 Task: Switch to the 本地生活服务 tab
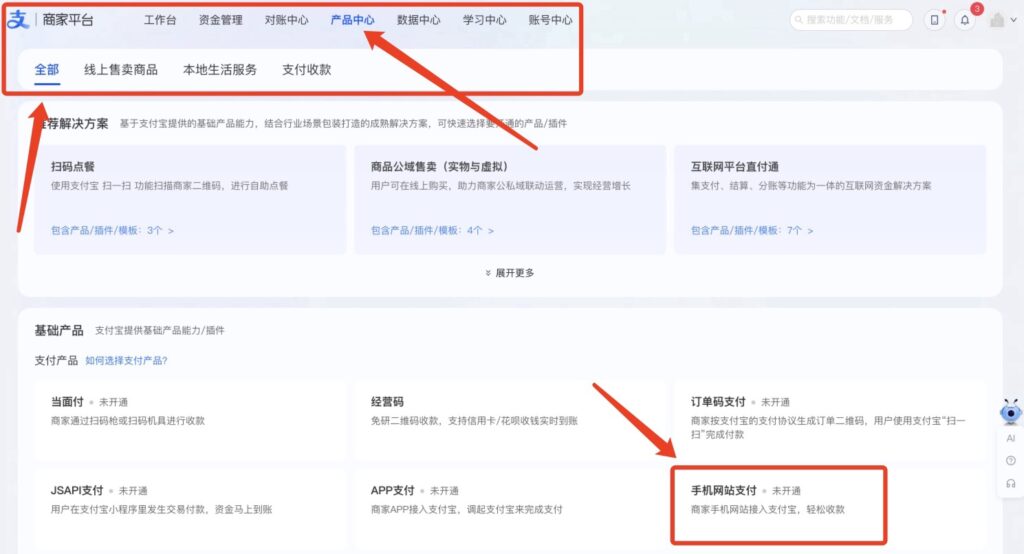point(220,70)
